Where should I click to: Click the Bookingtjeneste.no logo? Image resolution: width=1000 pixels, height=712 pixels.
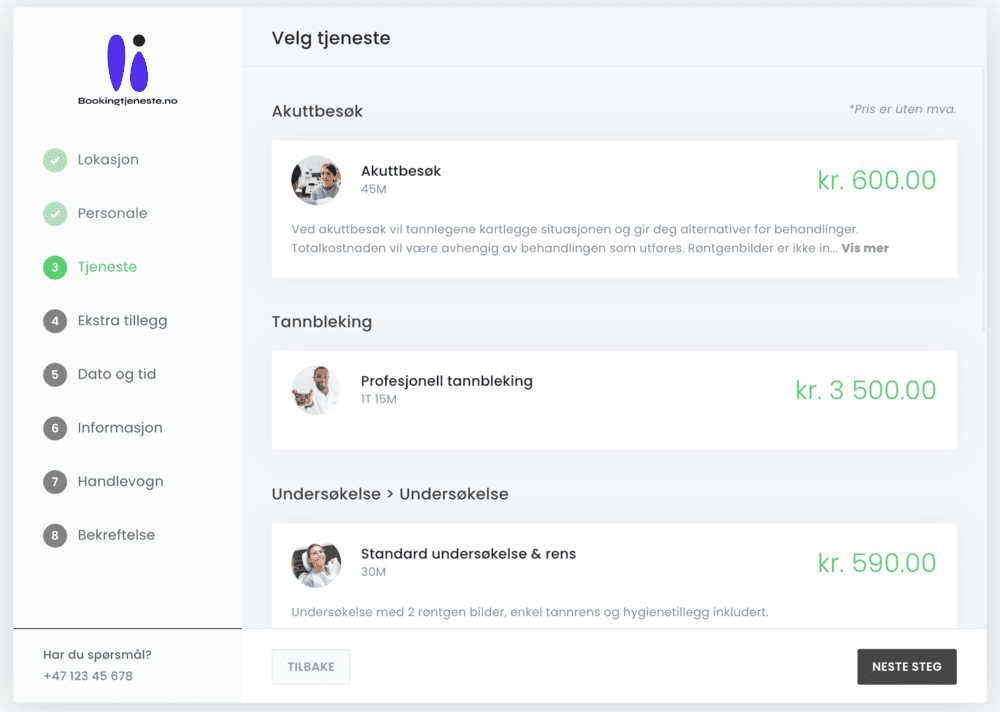pyautogui.click(x=128, y=69)
